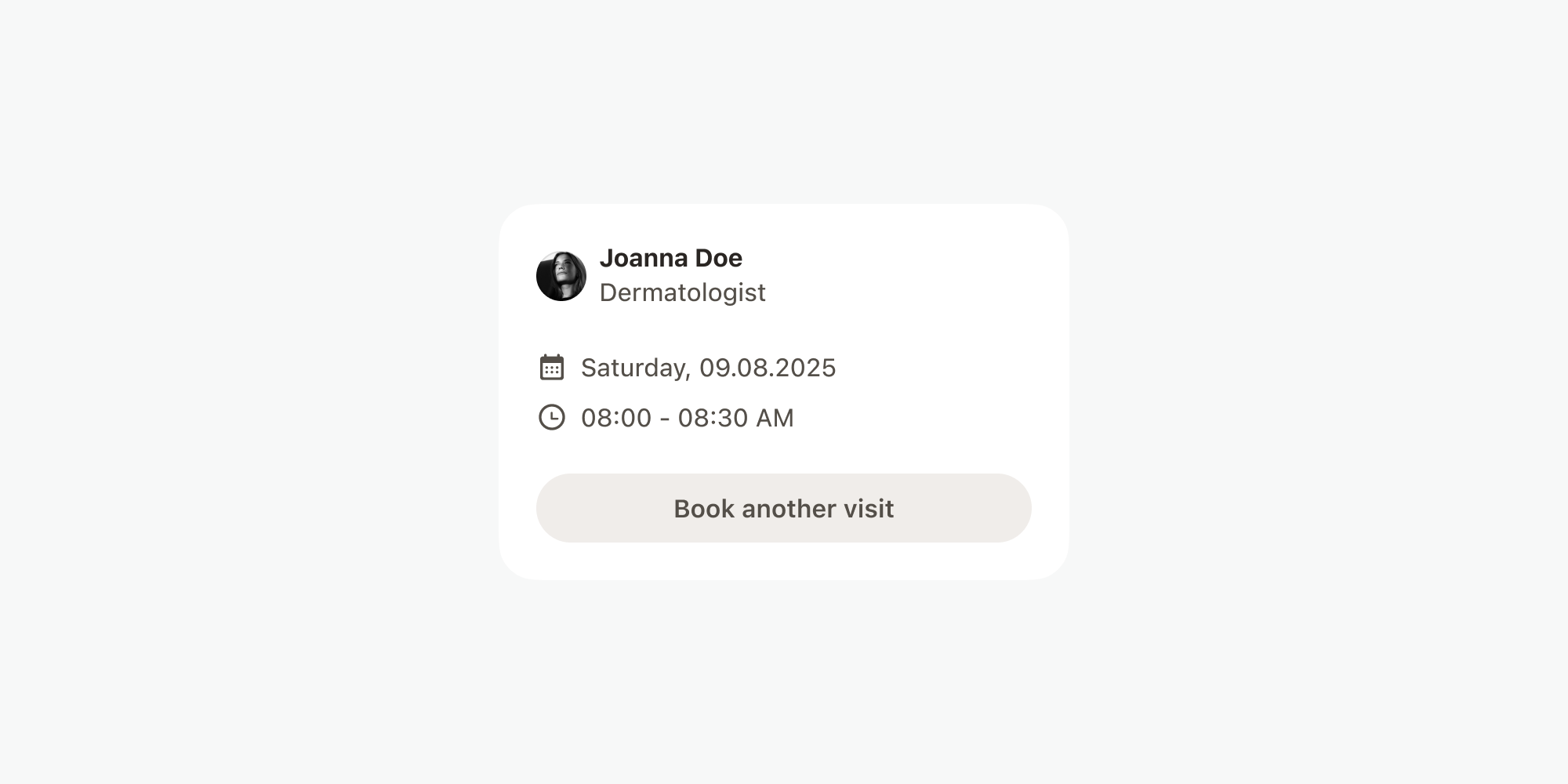Click the word "visit" on the button

869,509
